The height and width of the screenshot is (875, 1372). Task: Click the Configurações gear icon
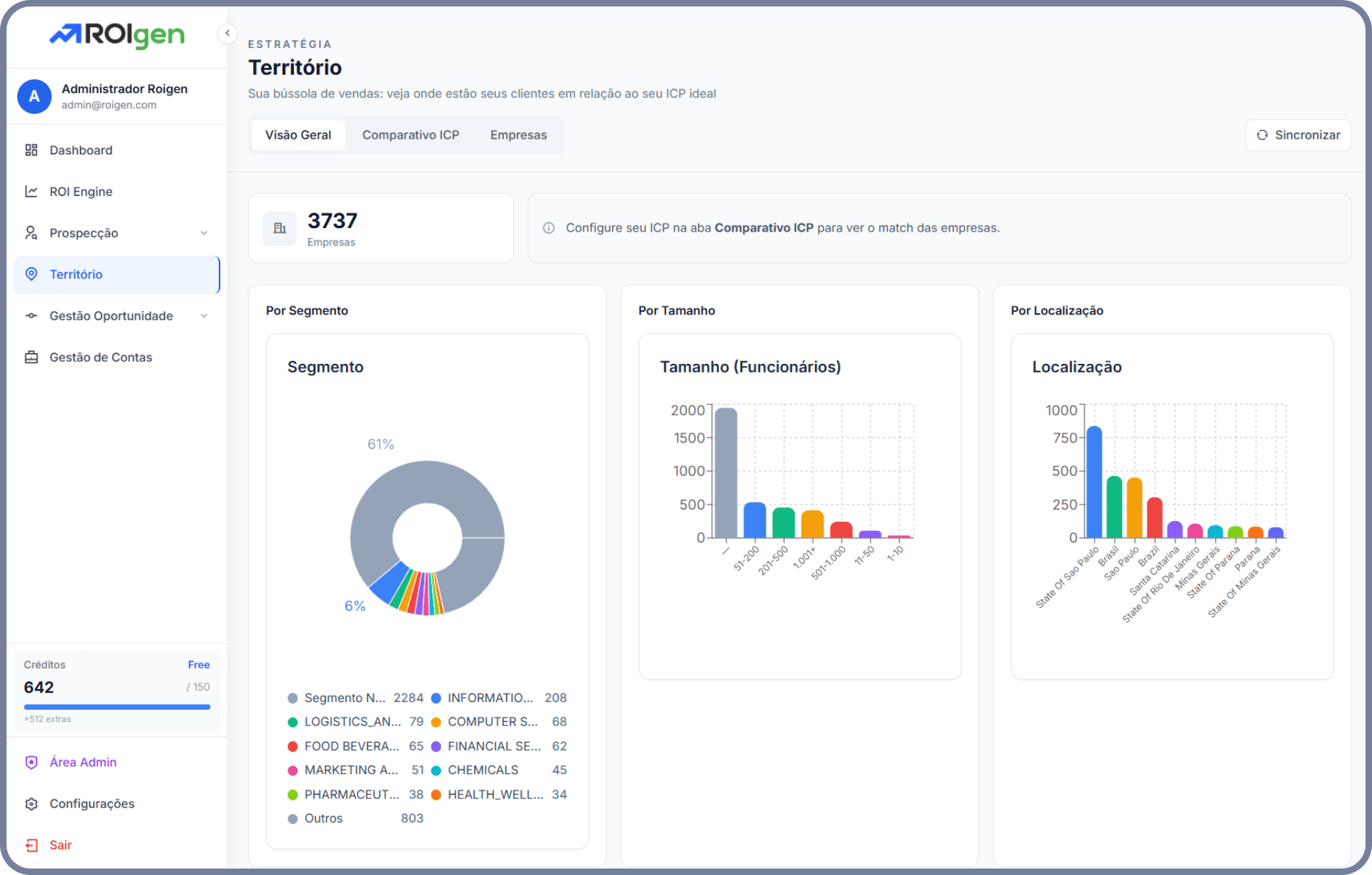pyautogui.click(x=31, y=804)
